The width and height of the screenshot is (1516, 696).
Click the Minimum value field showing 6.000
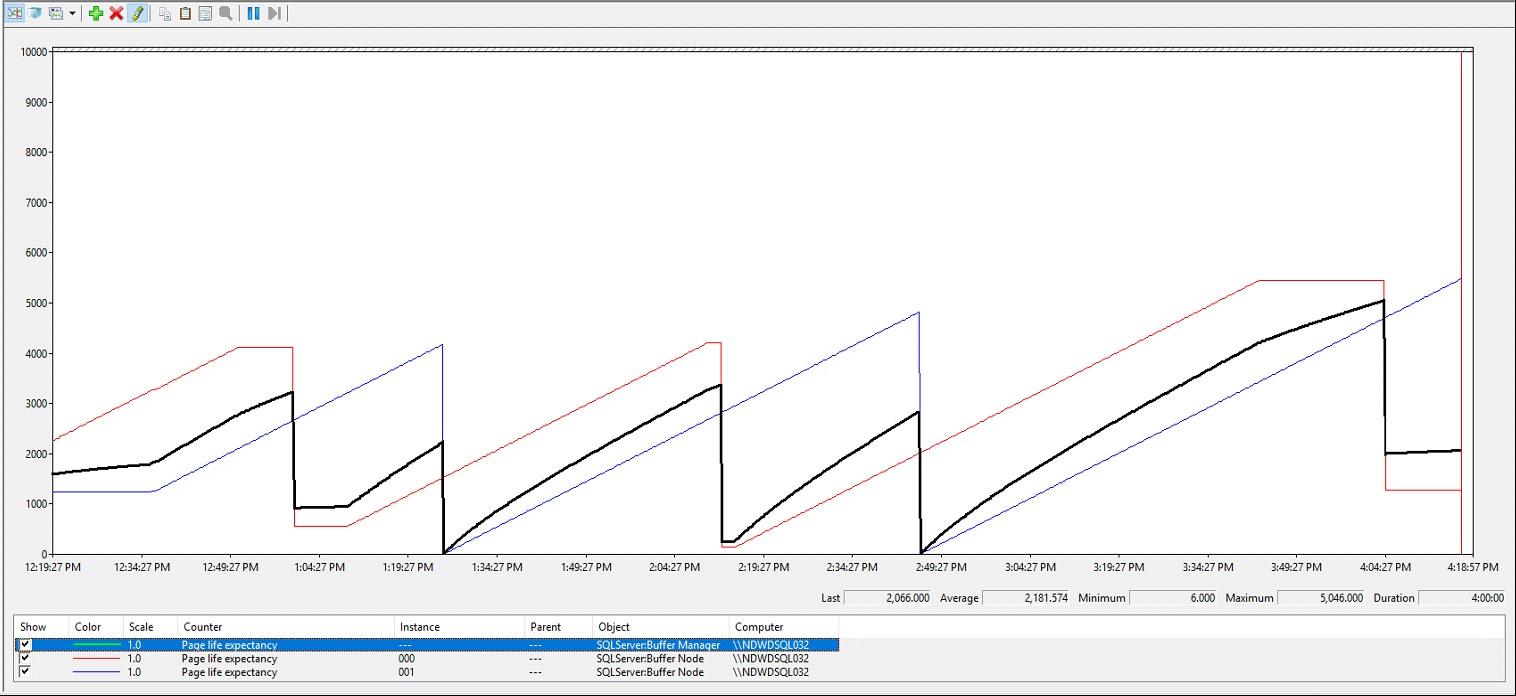1174,598
